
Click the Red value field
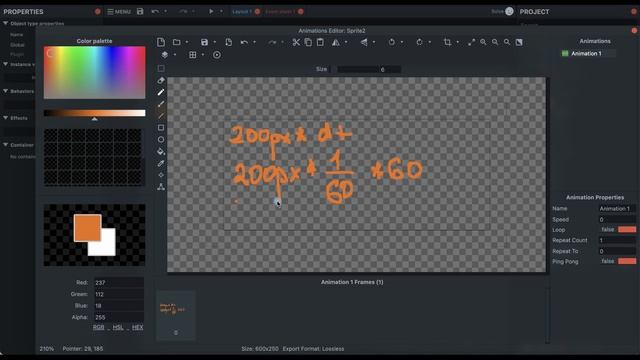pyautogui.click(x=119, y=282)
